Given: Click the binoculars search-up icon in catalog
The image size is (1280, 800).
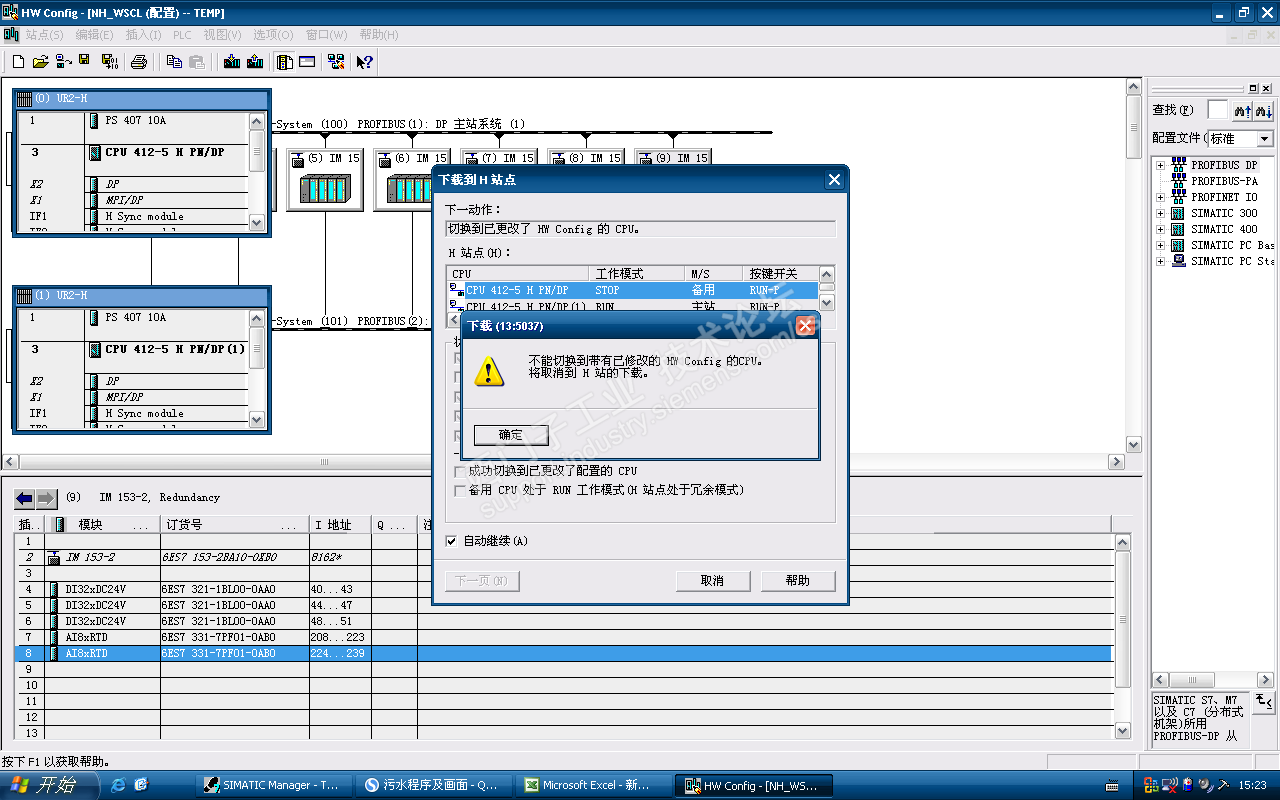Looking at the screenshot, I should (x=1241, y=110).
